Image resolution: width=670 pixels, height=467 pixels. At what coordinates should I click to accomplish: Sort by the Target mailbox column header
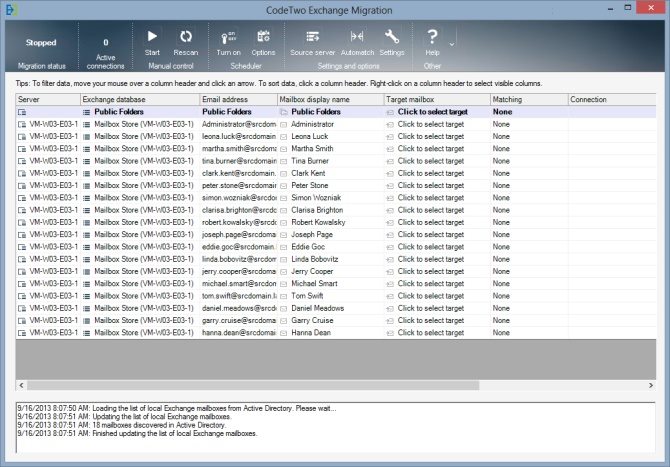coord(437,100)
